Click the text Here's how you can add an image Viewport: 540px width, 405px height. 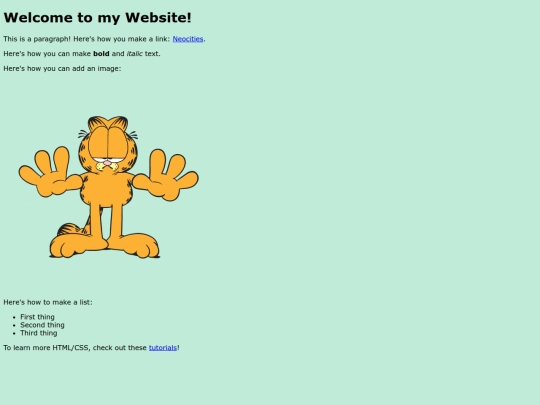click(62, 69)
